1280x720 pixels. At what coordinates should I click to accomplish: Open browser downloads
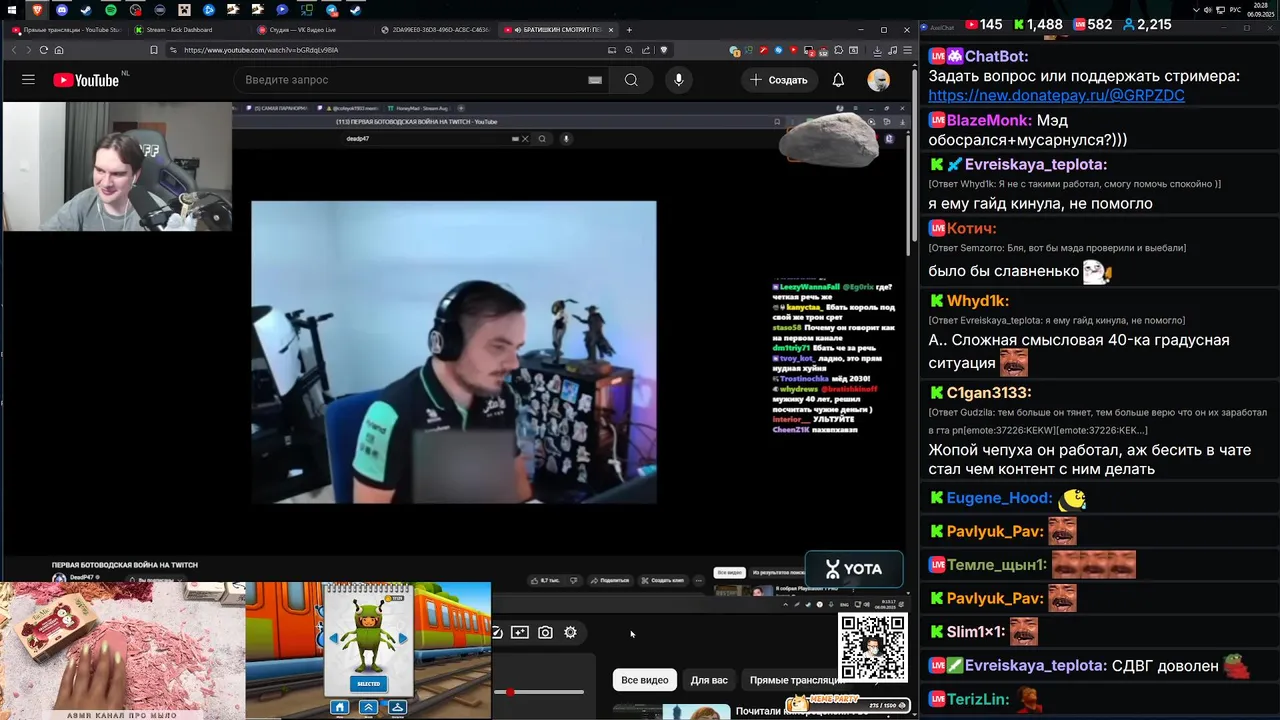pyautogui.click(x=877, y=50)
